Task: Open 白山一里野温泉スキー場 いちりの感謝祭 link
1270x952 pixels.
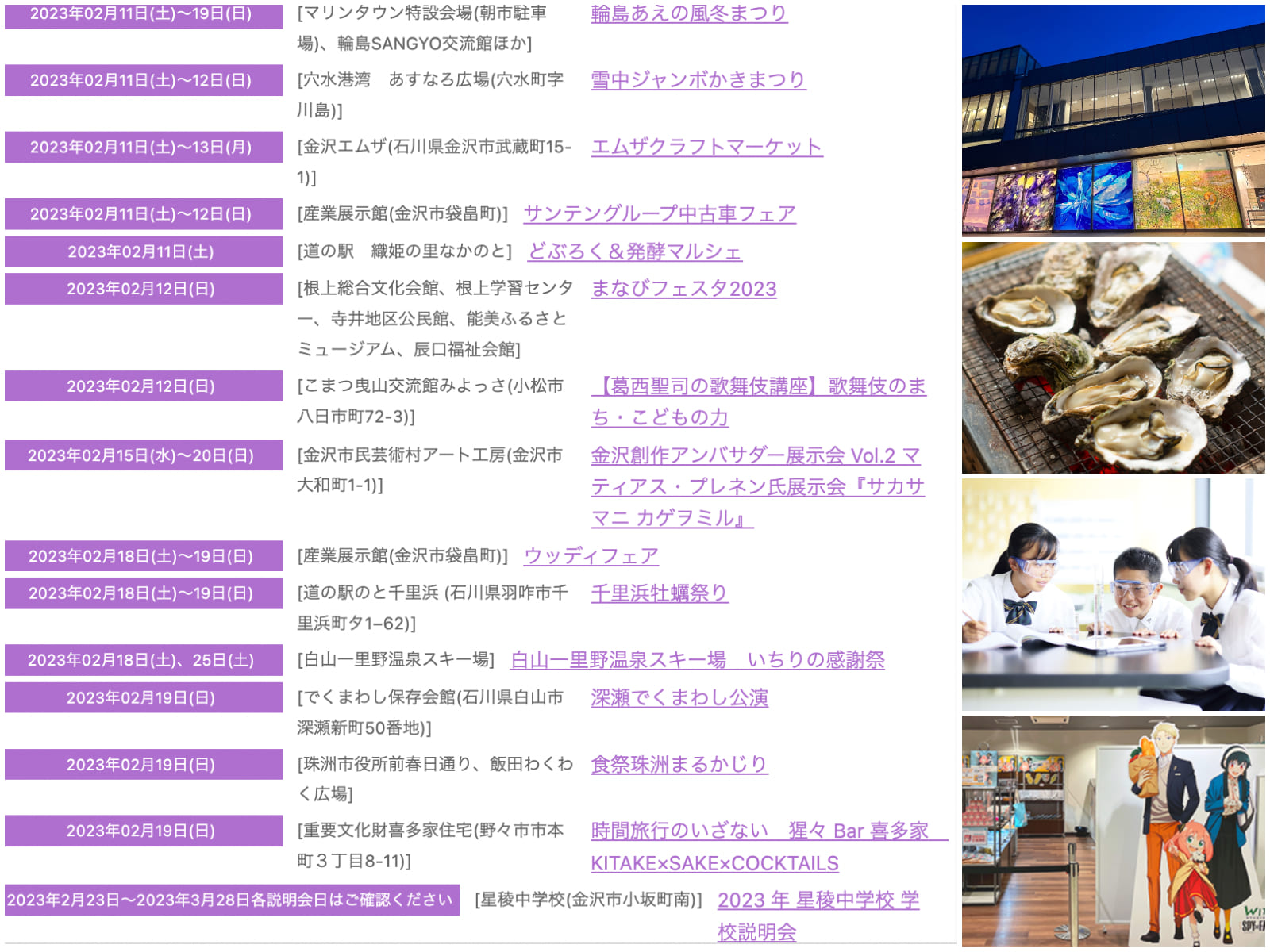Action: point(697,660)
